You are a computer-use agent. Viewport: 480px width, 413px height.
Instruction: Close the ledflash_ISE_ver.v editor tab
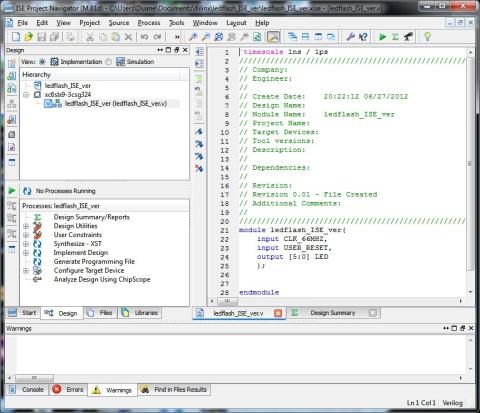[278, 313]
